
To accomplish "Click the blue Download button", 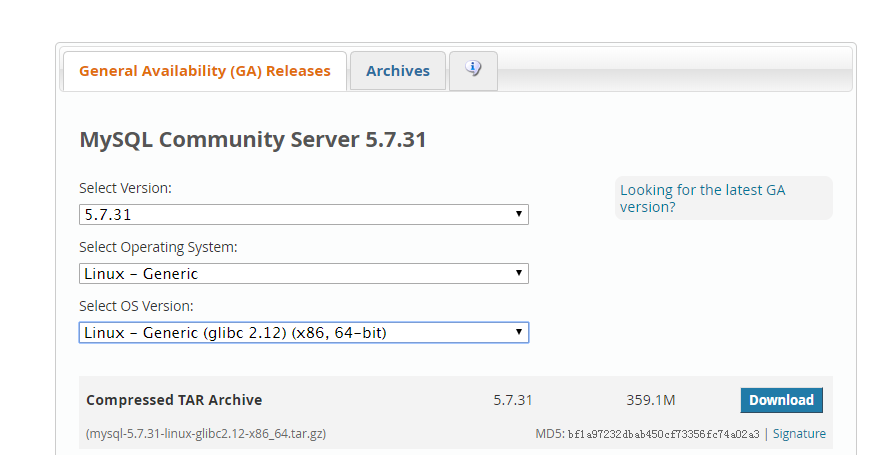I will pos(781,400).
